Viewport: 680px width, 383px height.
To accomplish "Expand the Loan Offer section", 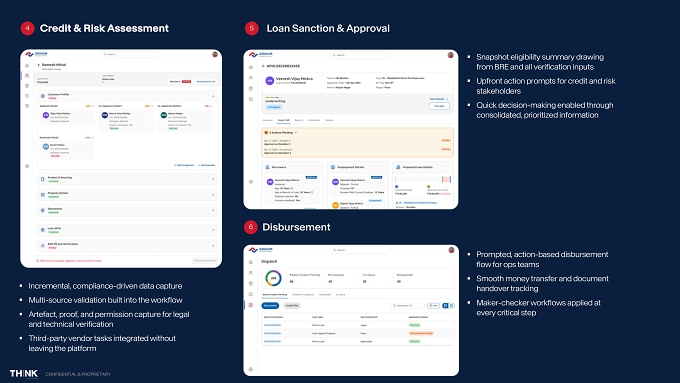I will coord(213,229).
